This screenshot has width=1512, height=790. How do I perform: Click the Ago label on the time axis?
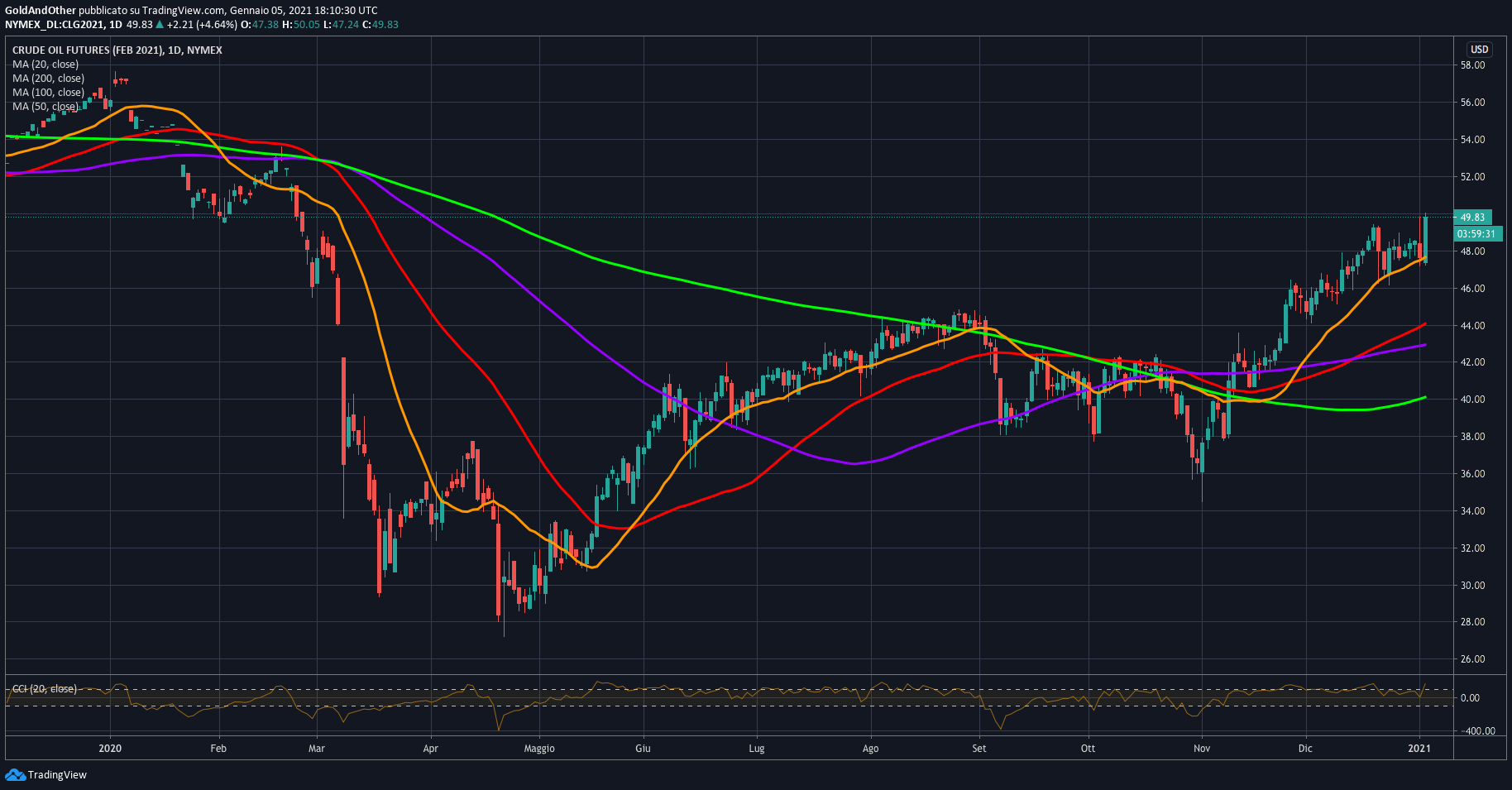(x=870, y=749)
